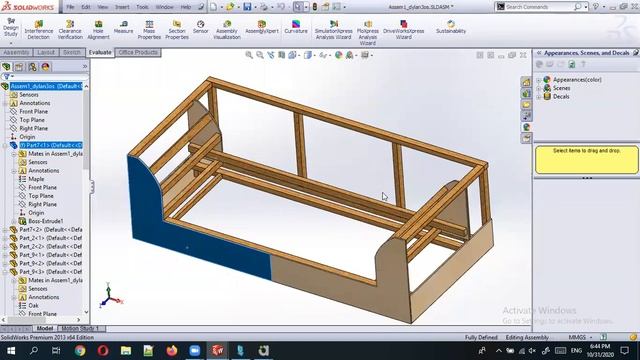
Task: Open the MMGS unit system selector
Action: click(x=580, y=338)
